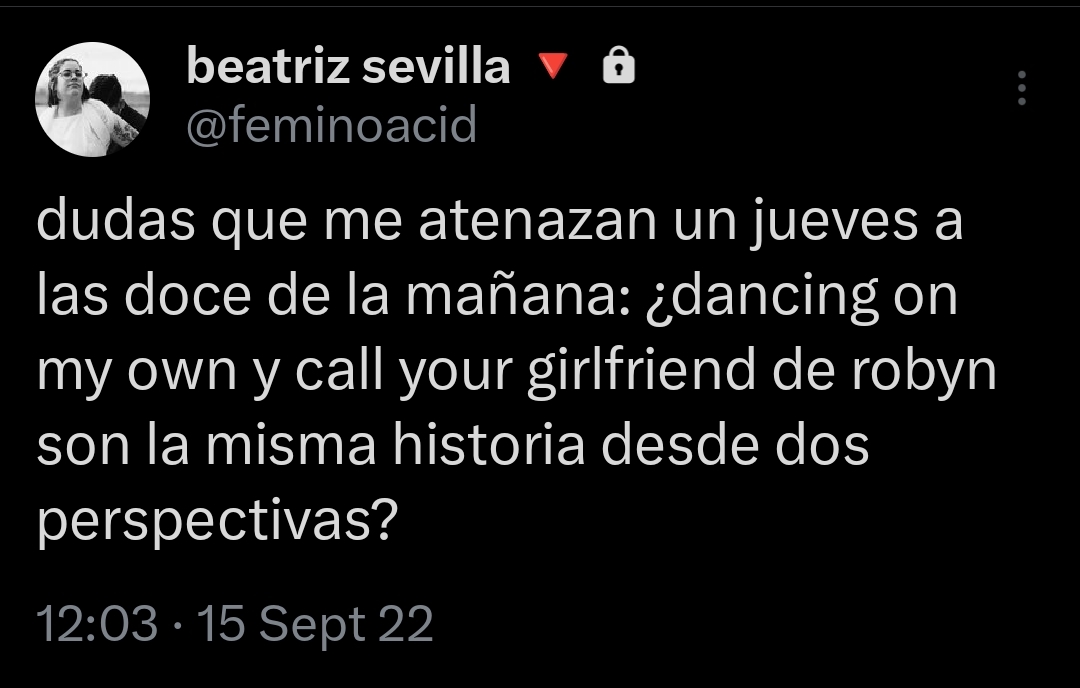Open beatriz sevilla's profile picture
The width and height of the screenshot is (1080, 688).
(x=92, y=99)
